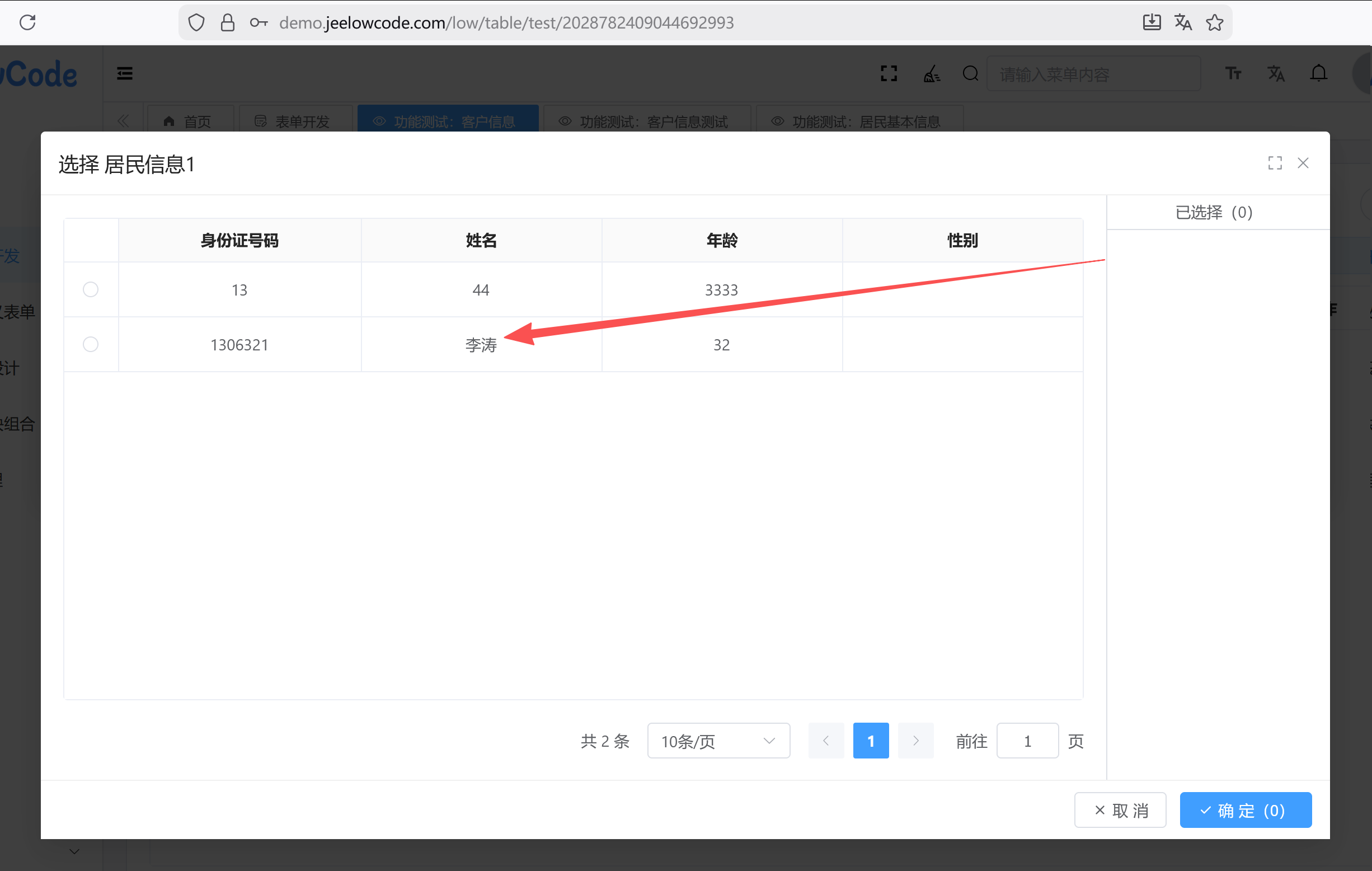The height and width of the screenshot is (871, 1372).
Task: Click the 姓名 column header
Action: click(481, 241)
